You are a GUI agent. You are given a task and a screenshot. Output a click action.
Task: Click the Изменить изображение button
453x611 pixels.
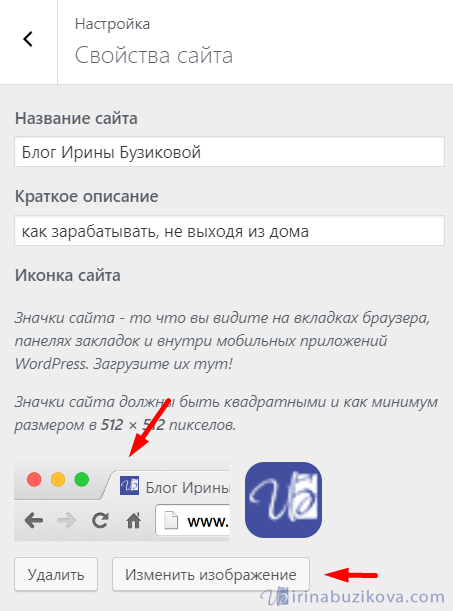point(211,574)
